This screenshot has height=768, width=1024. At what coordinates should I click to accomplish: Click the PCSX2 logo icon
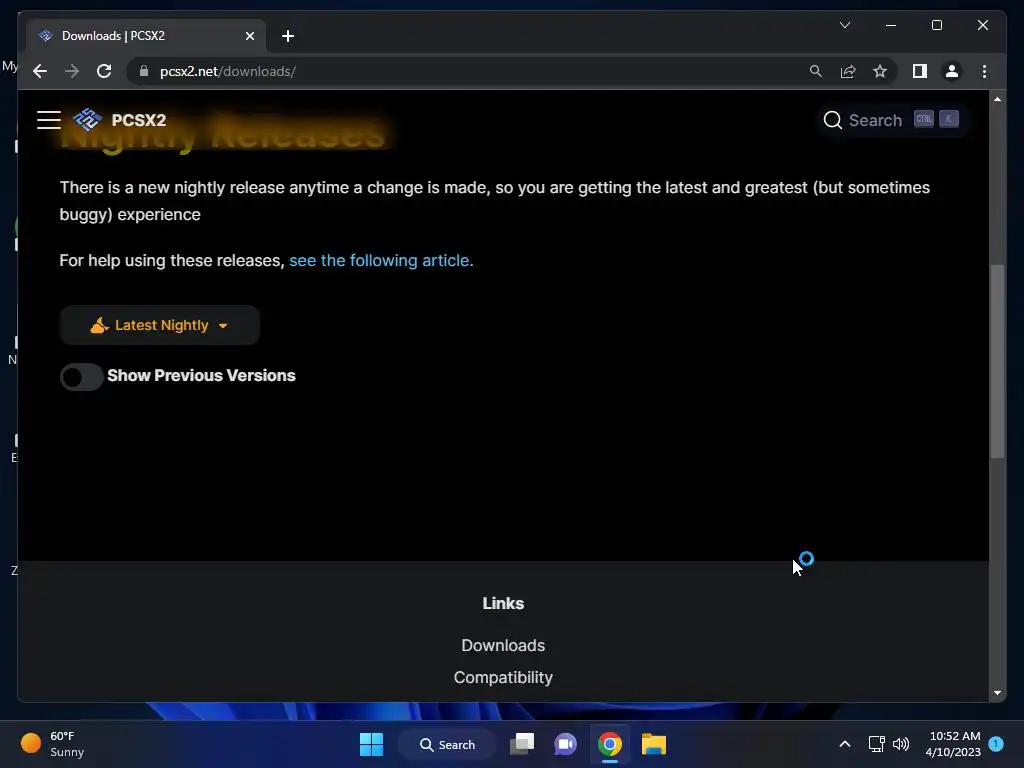tap(88, 120)
